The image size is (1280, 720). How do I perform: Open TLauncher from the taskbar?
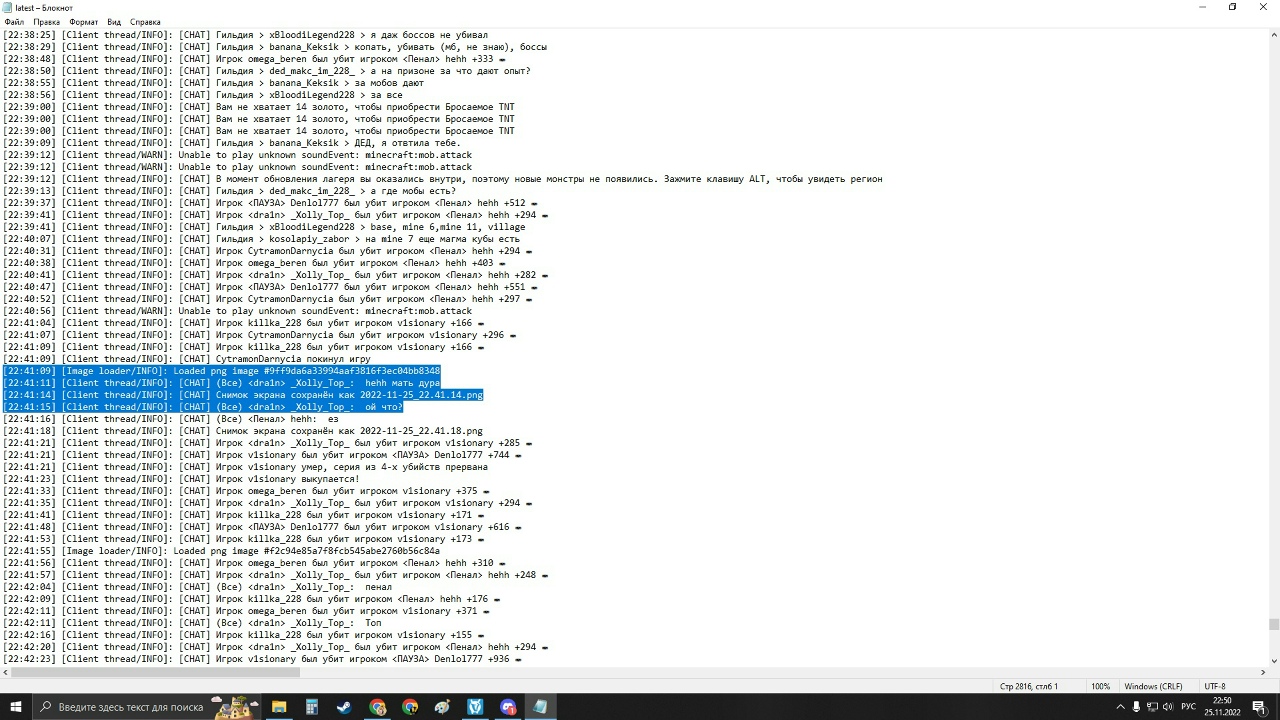tap(475, 705)
